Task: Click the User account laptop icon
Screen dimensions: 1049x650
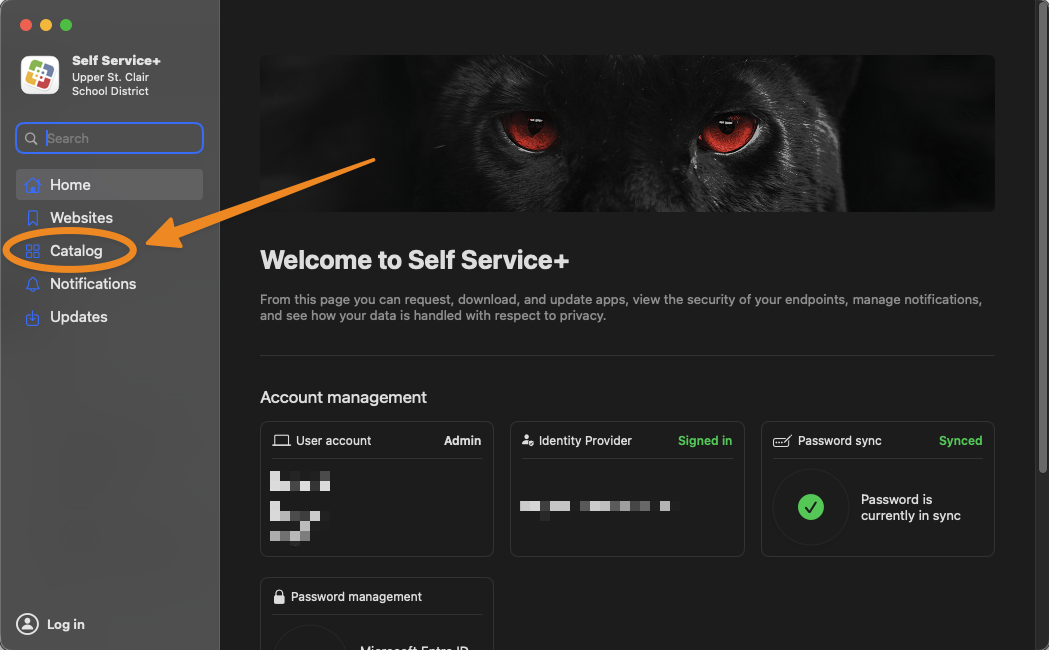Action: coord(281,441)
